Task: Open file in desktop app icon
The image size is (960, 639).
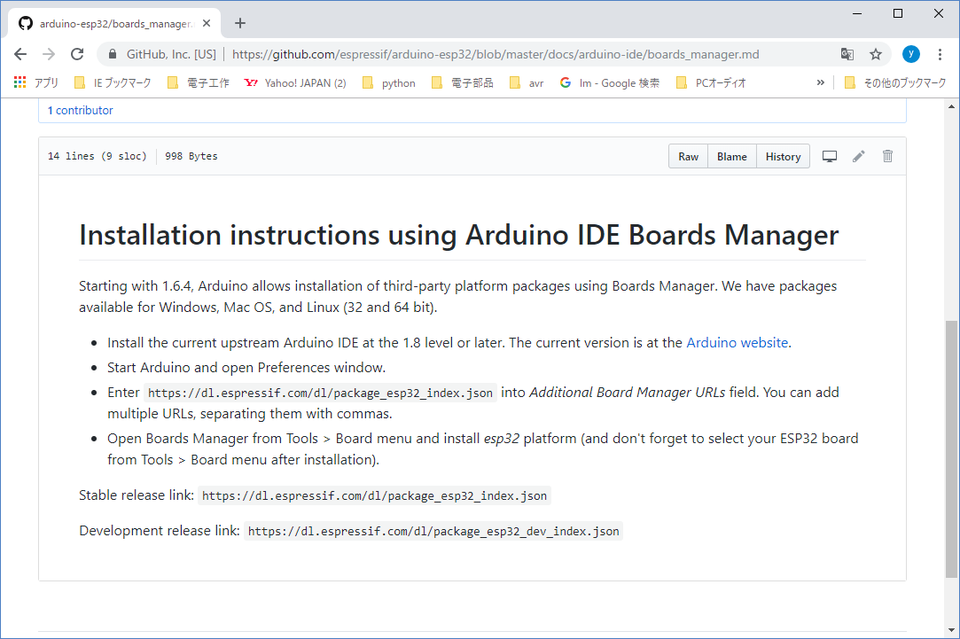Action: [x=829, y=156]
